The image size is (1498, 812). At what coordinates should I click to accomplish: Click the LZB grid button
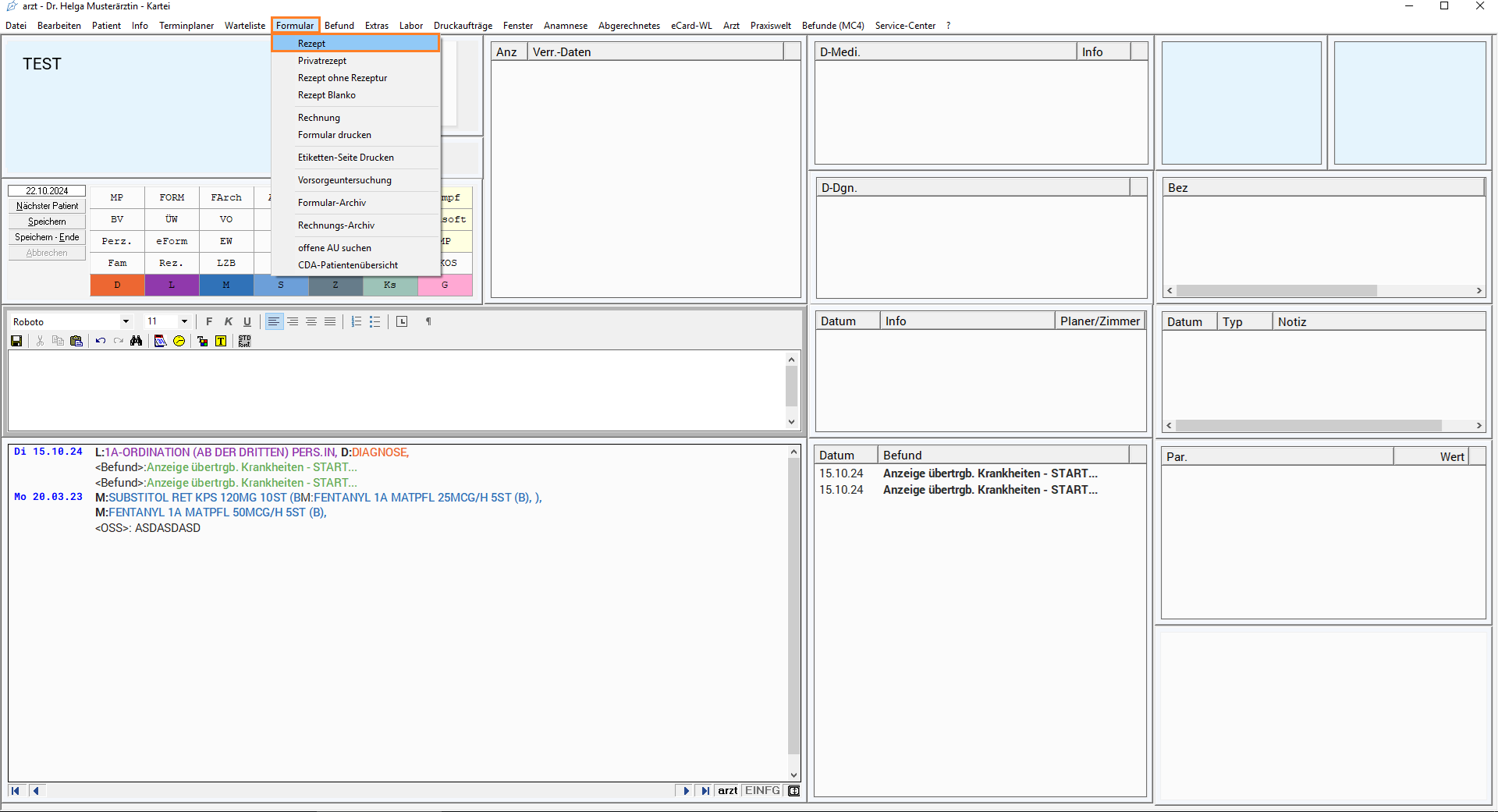pos(226,263)
